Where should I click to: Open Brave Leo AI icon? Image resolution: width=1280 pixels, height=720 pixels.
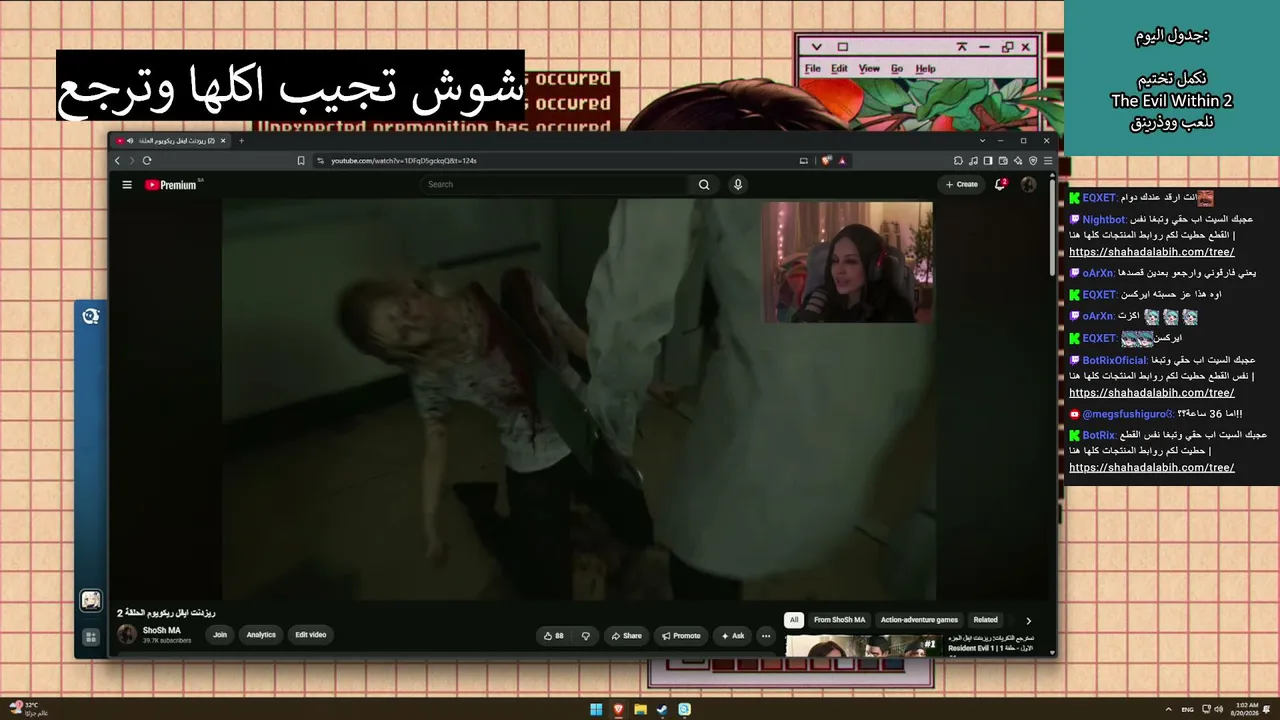click(x=1018, y=161)
